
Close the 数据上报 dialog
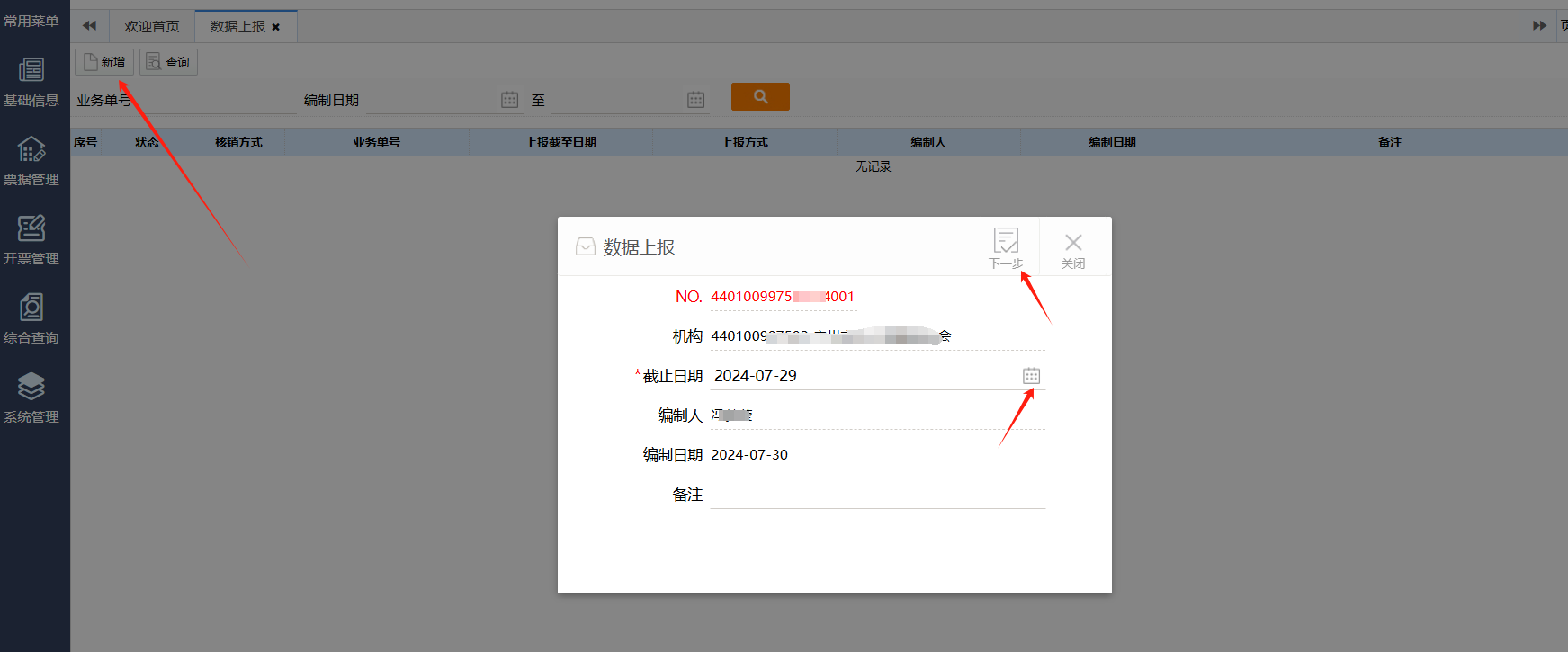pos(1073,248)
